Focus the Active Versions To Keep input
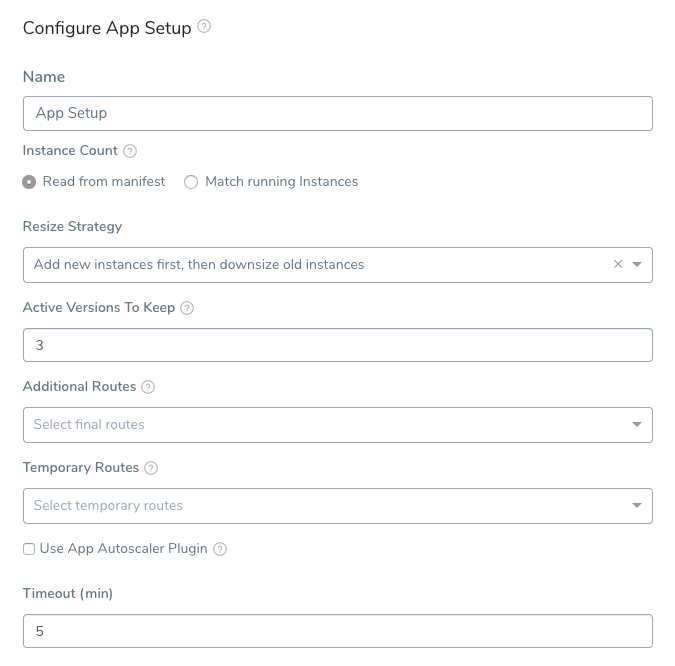The height and width of the screenshot is (666, 675). pos(338,345)
